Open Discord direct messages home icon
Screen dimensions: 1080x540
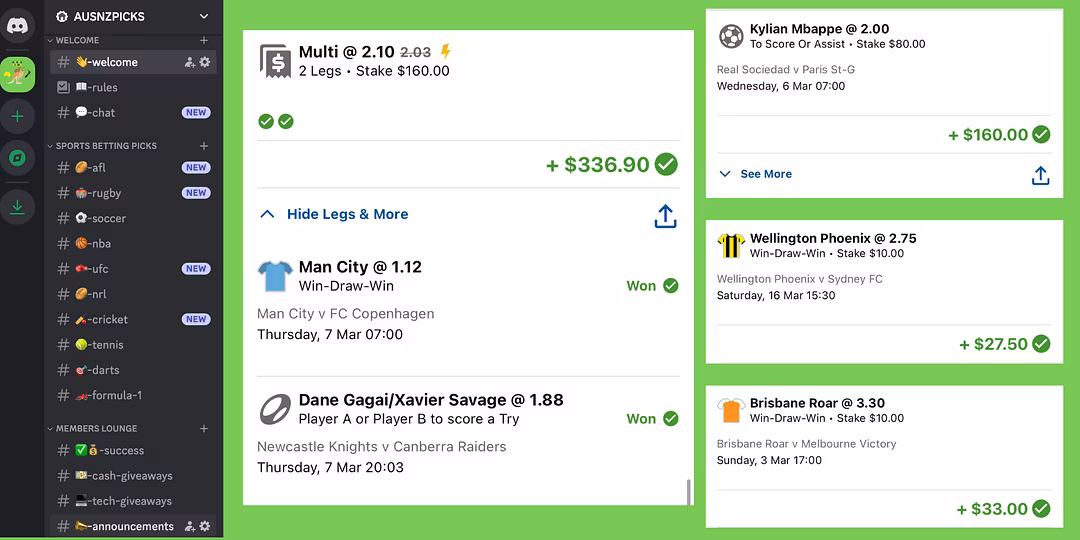(x=17, y=27)
